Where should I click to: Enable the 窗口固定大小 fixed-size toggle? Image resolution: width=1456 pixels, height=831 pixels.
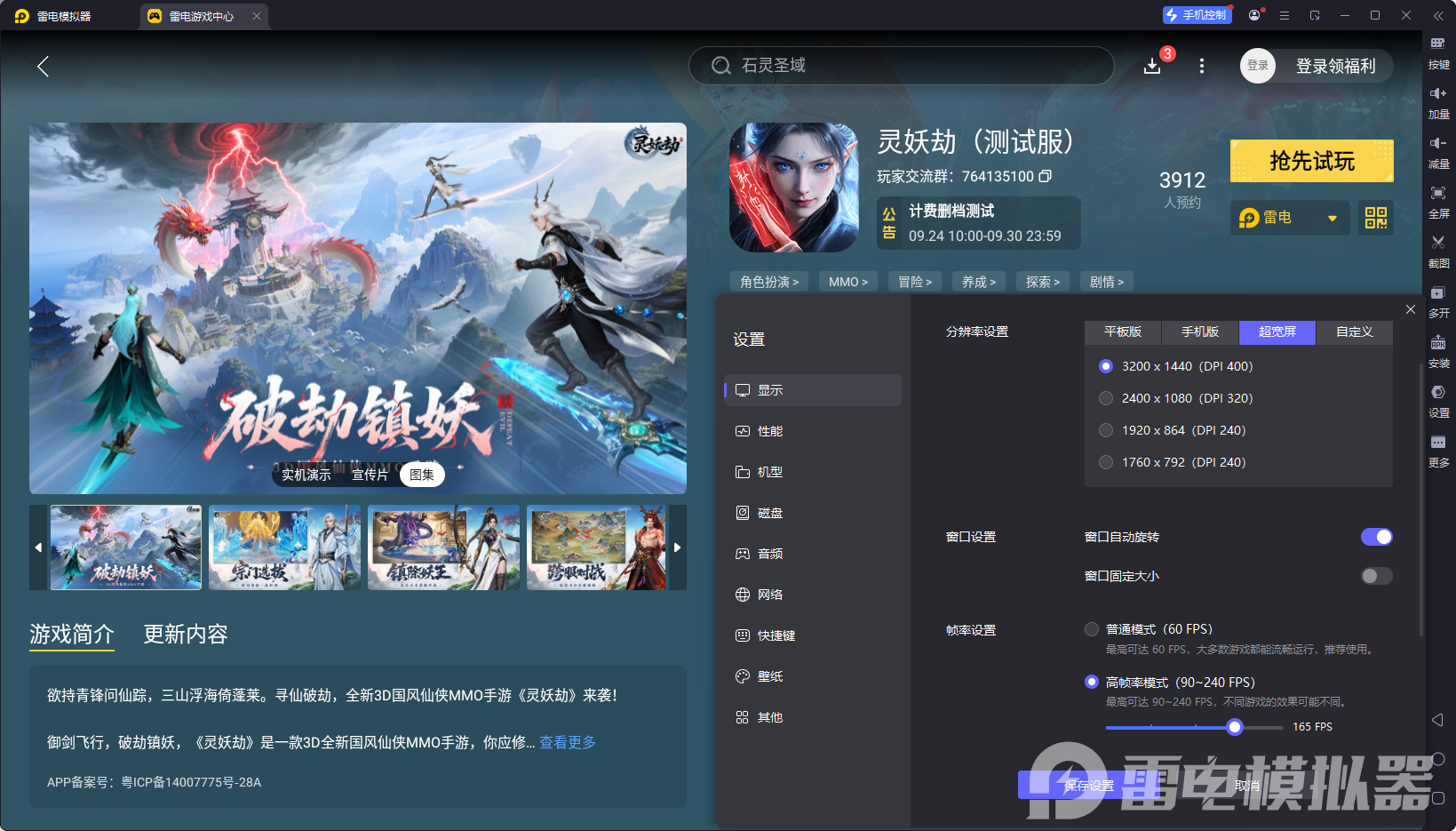click(x=1375, y=576)
